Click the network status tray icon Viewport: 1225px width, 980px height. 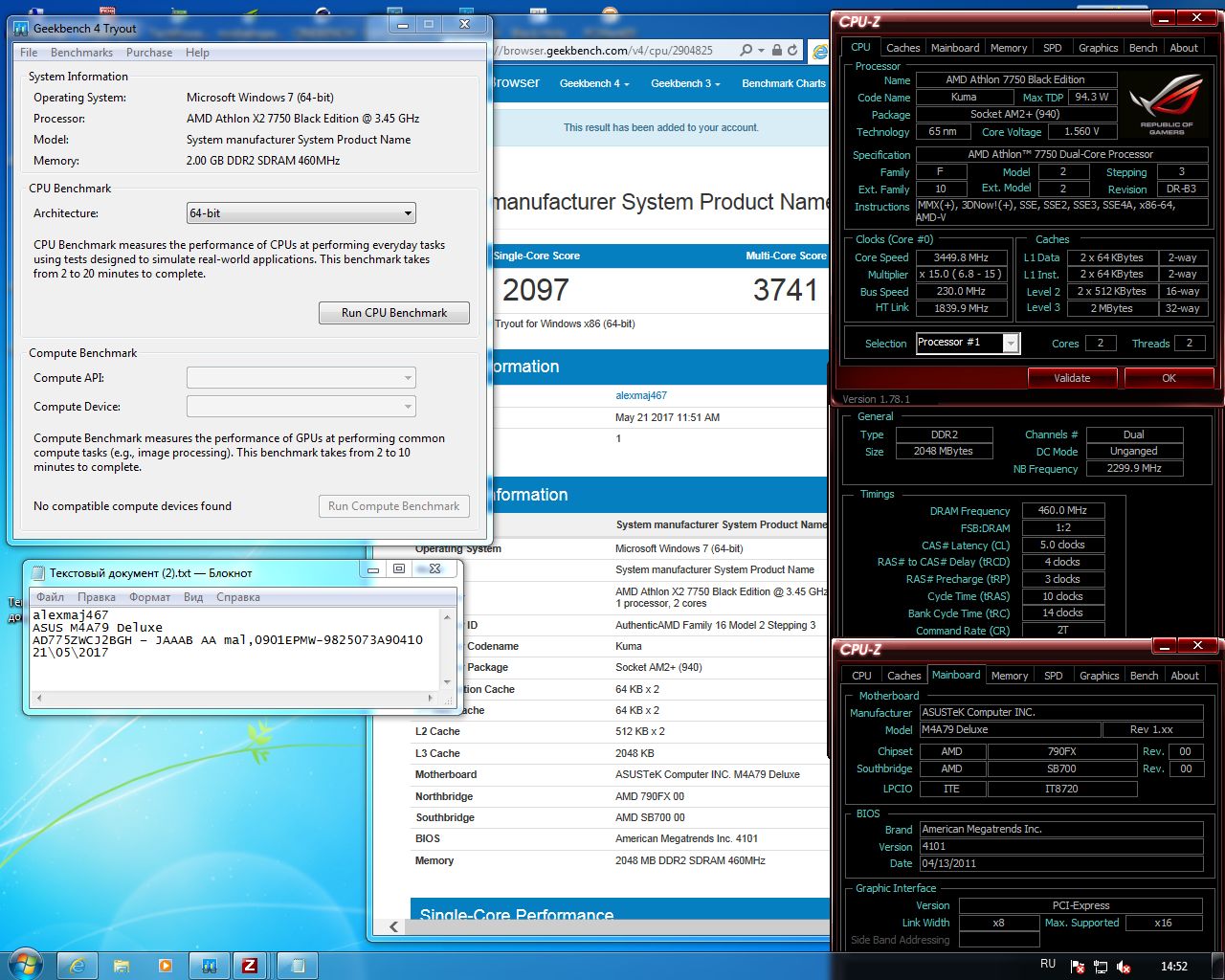coord(1101,967)
